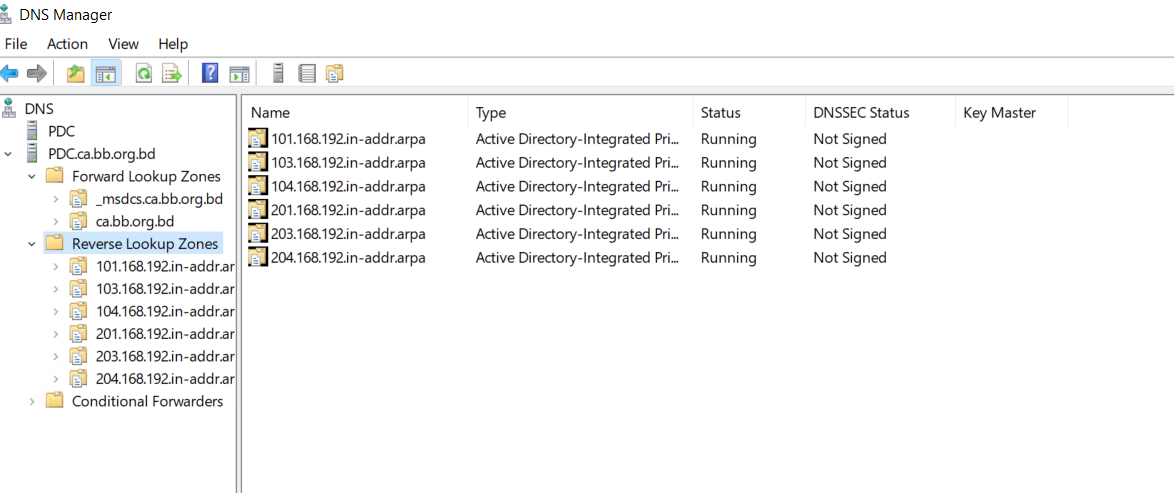Expand the ca.bb.org.bd forward zone

pyautogui.click(x=56, y=221)
